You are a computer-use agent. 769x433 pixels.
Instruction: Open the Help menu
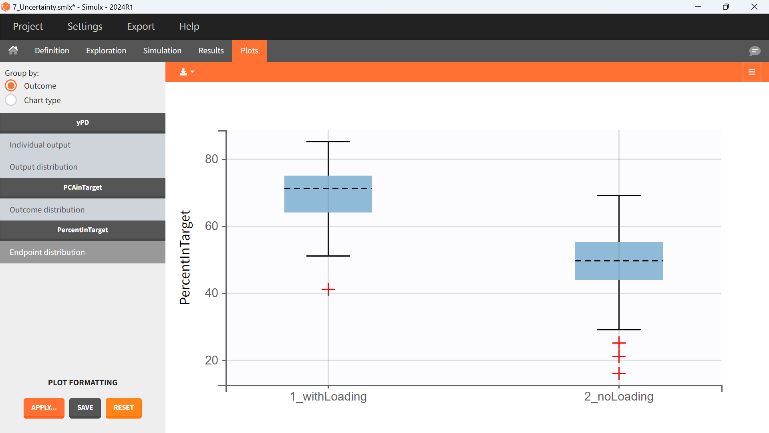point(189,27)
